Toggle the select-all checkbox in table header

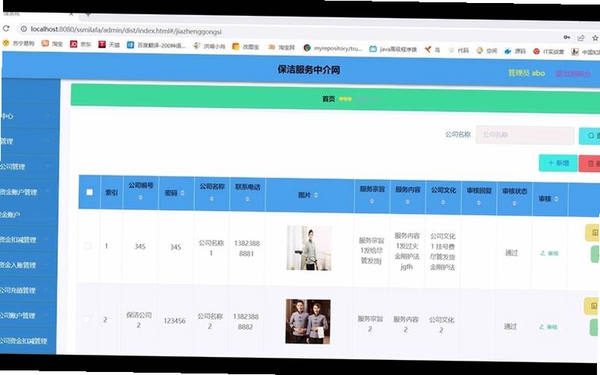point(90,192)
